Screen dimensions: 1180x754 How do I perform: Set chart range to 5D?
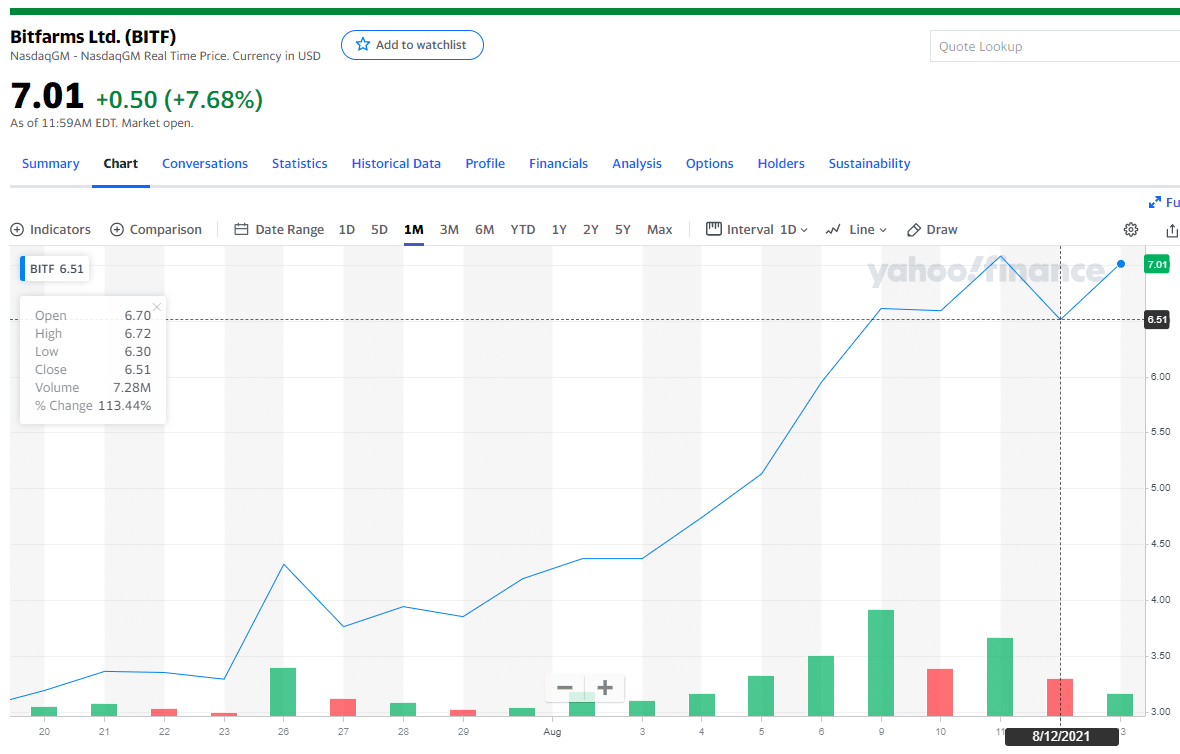379,230
